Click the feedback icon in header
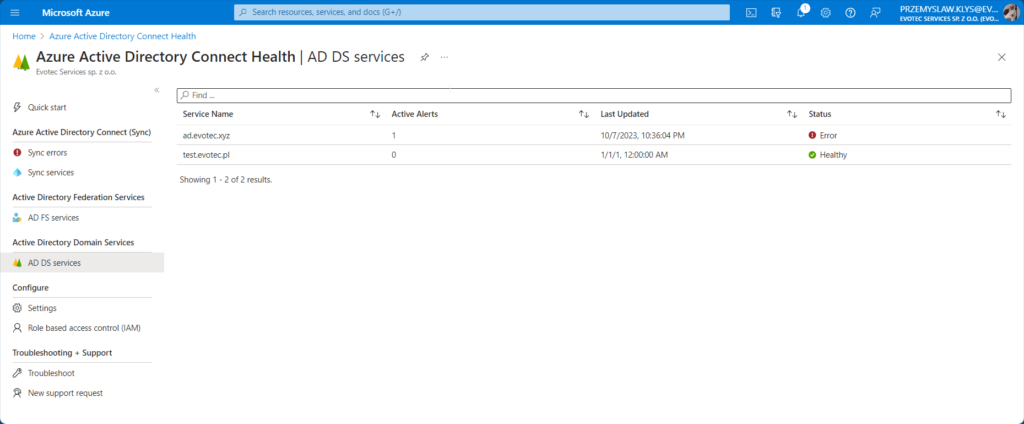The height and width of the screenshot is (424, 1024). tap(876, 12)
